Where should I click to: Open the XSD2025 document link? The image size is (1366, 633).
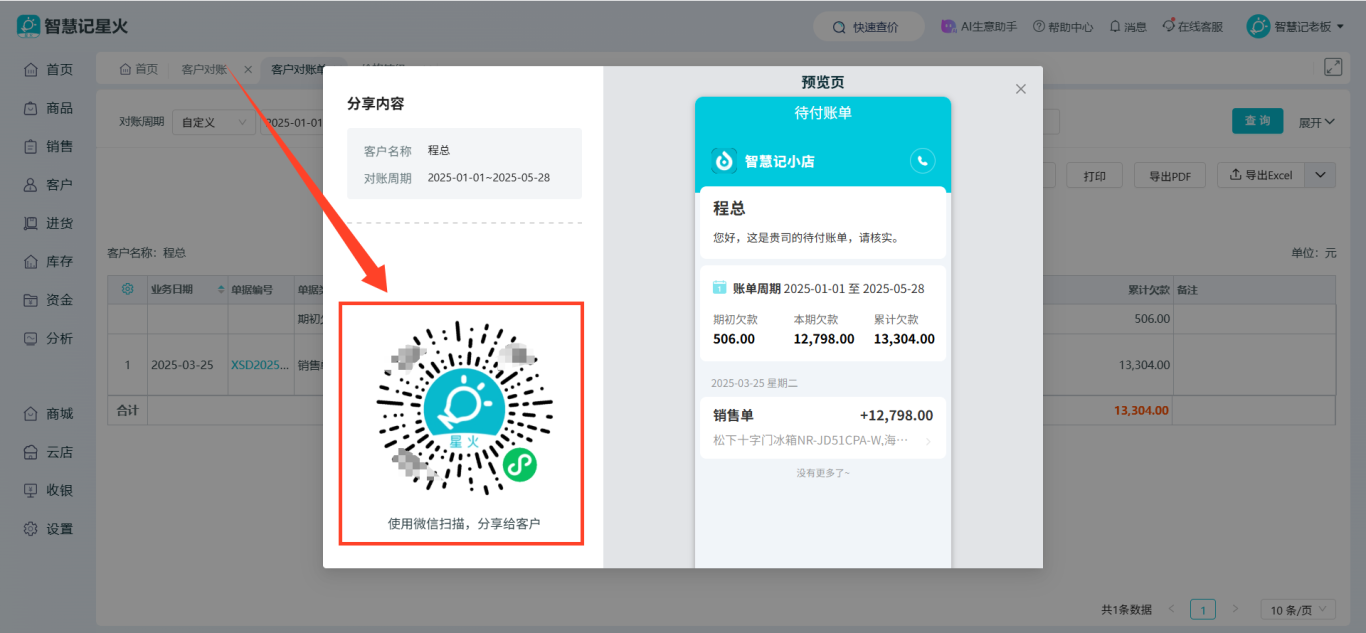pyautogui.click(x=260, y=365)
